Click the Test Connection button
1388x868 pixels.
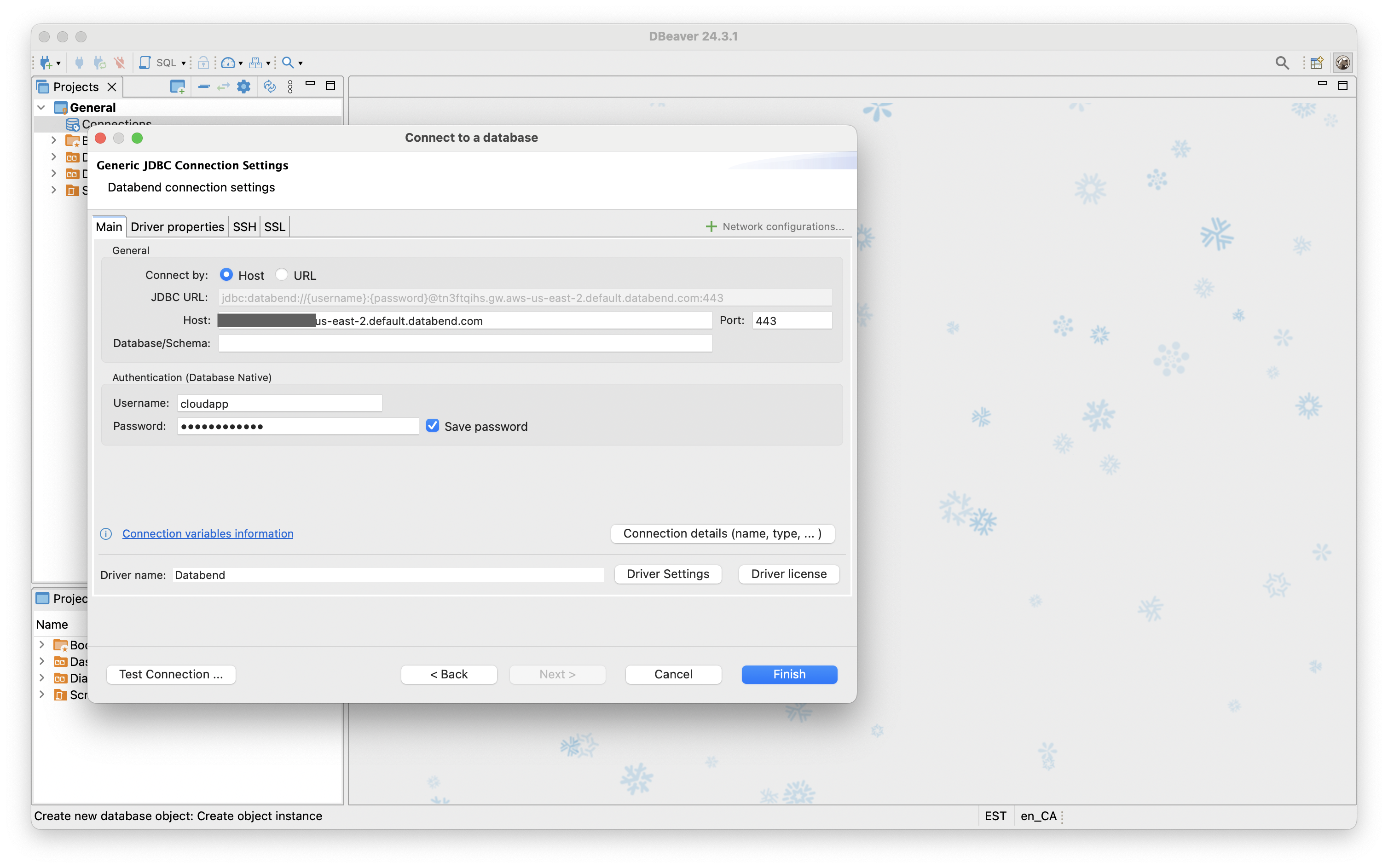[171, 674]
